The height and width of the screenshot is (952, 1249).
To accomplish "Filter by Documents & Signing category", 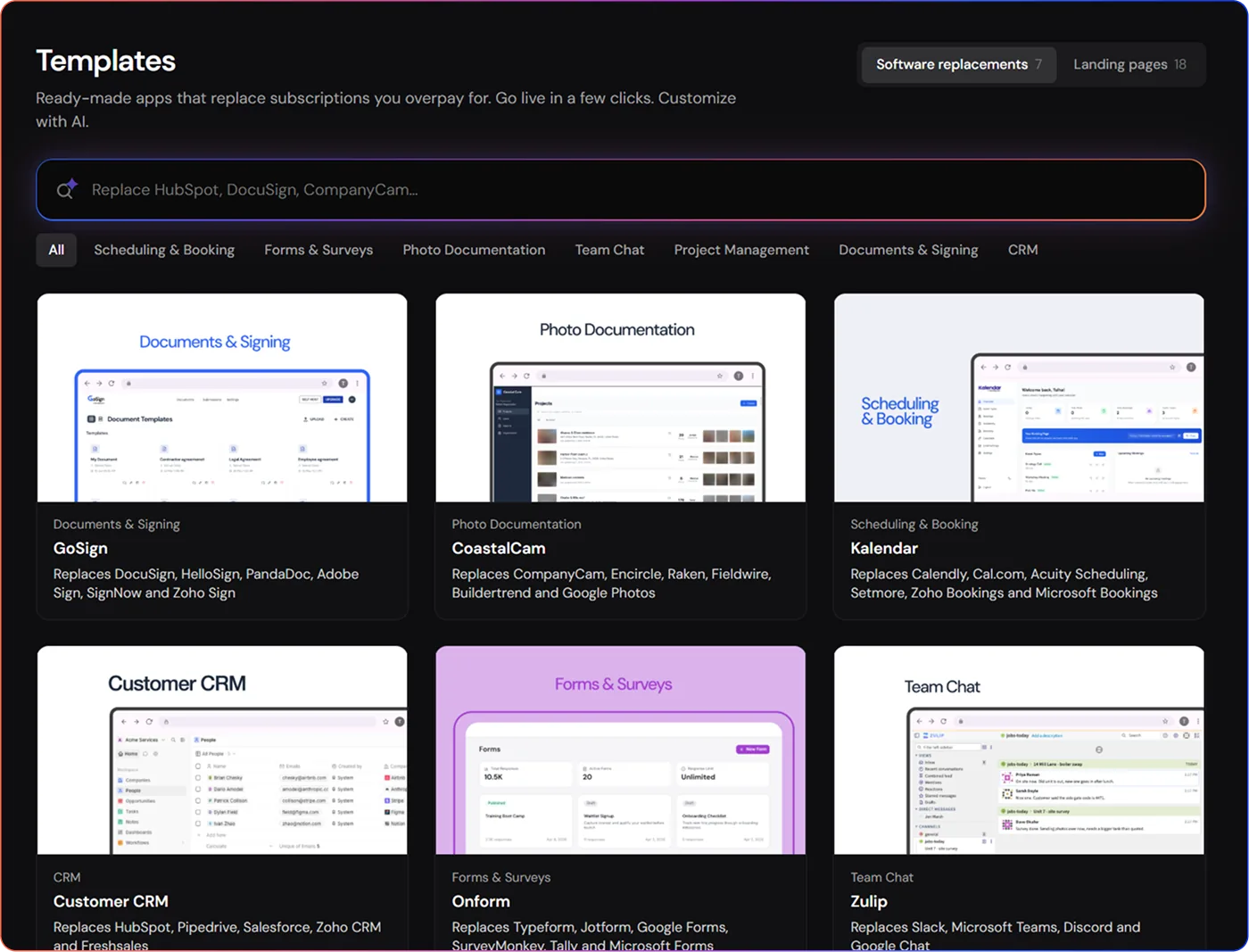I will coord(908,250).
